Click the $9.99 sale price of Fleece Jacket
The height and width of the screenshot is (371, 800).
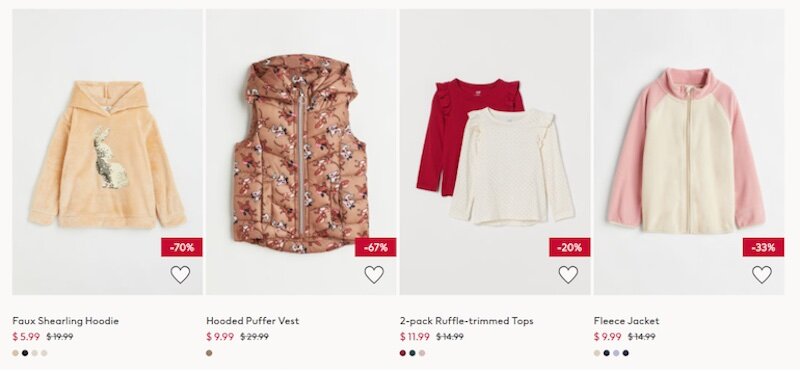(x=608, y=337)
